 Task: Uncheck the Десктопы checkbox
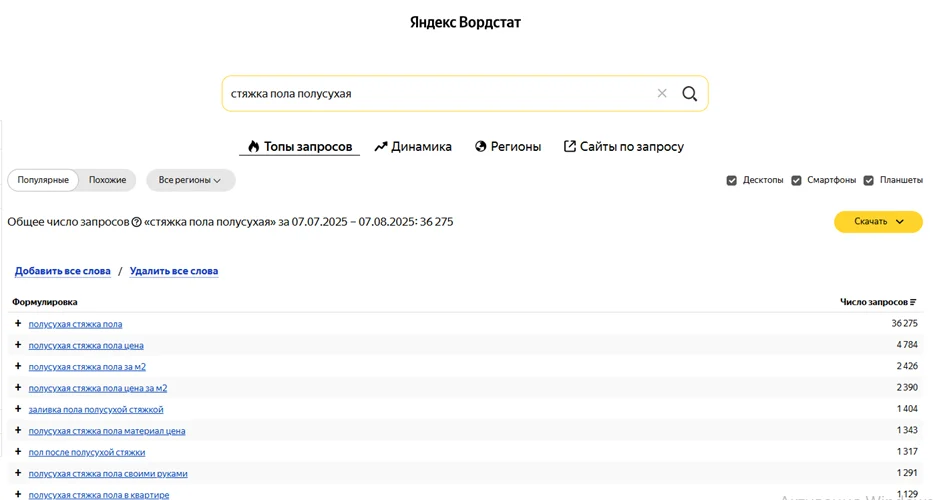(x=732, y=180)
